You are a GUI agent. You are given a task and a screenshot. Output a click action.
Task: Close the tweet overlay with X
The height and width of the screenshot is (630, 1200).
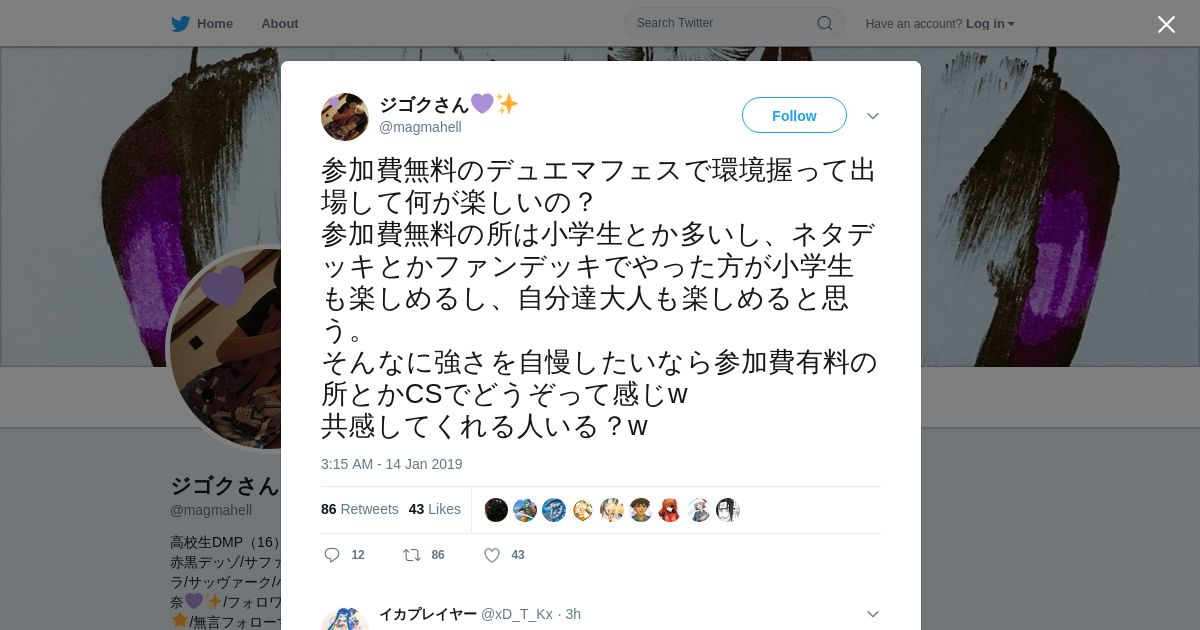(1166, 24)
